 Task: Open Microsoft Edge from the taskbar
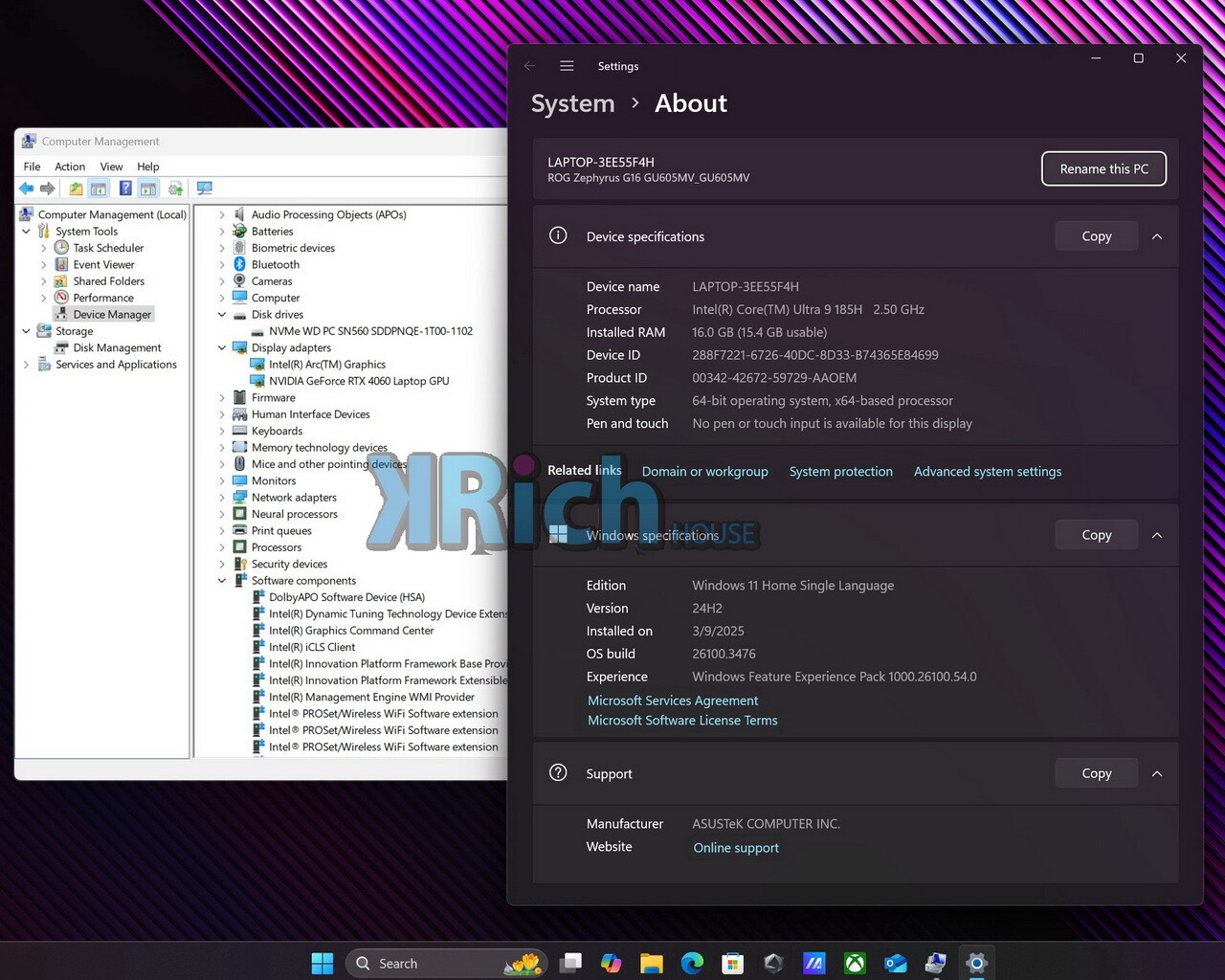tap(692, 963)
